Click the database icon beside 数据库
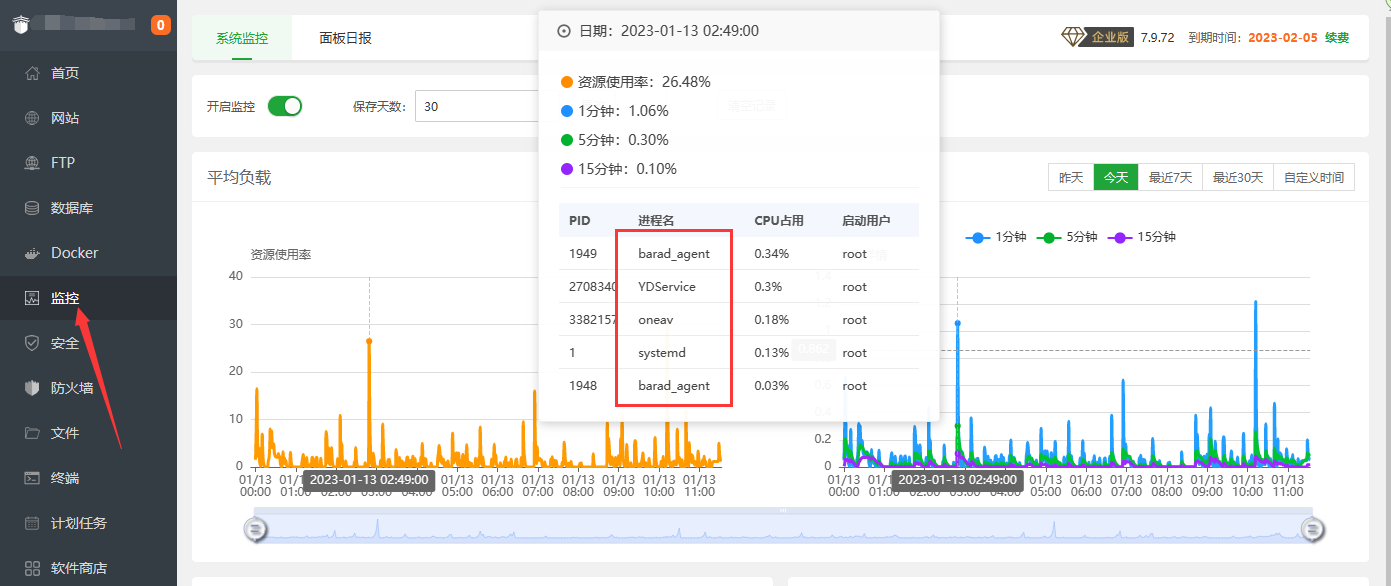Image resolution: width=1391 pixels, height=586 pixels. pos(32,208)
